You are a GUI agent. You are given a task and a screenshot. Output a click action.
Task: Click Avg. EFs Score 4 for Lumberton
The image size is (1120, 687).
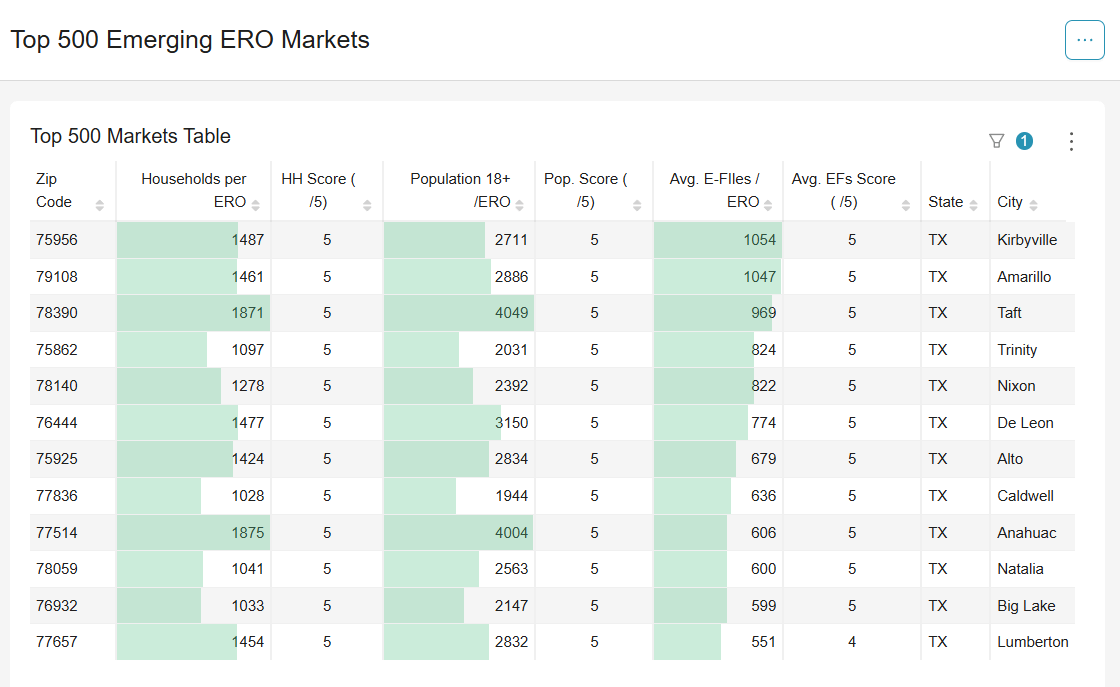(x=852, y=642)
